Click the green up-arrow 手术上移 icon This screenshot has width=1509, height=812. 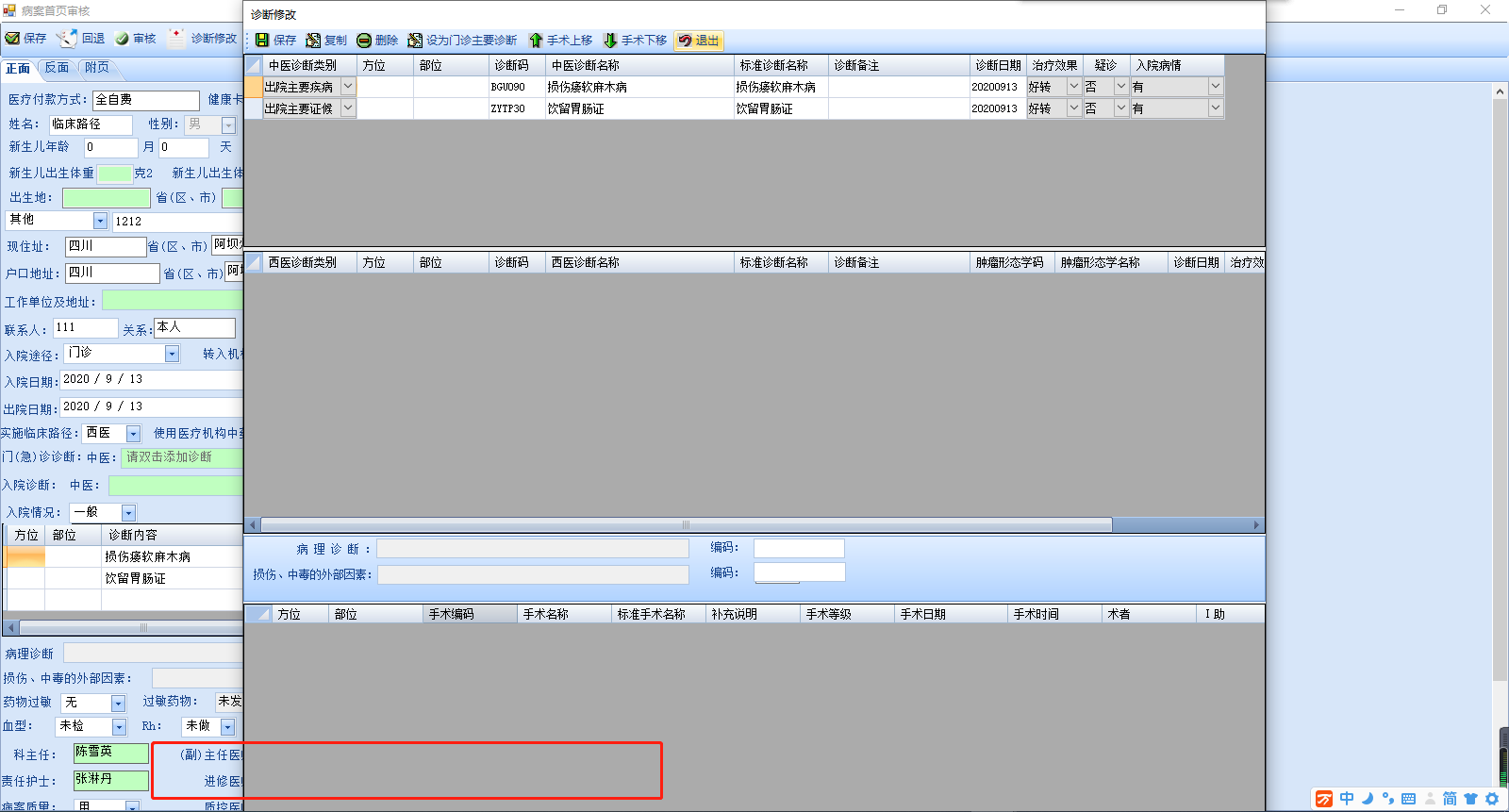(x=536, y=41)
